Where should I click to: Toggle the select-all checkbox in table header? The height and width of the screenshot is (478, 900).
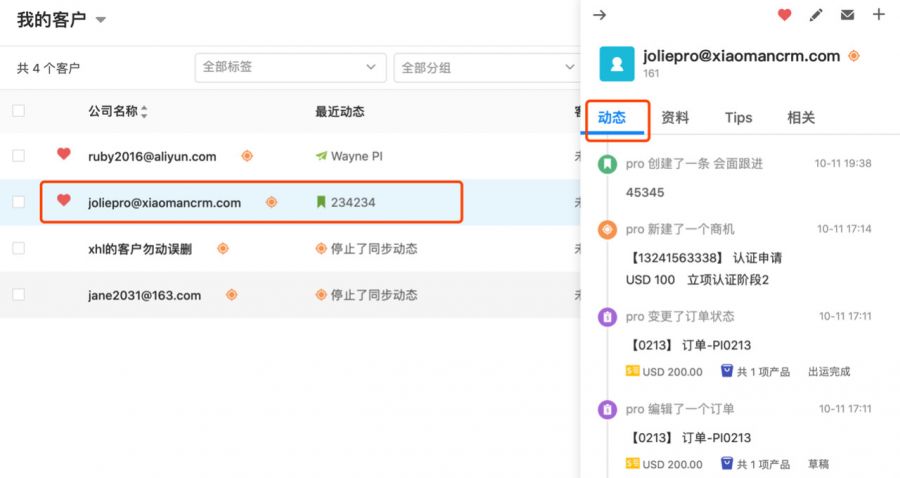(19, 111)
